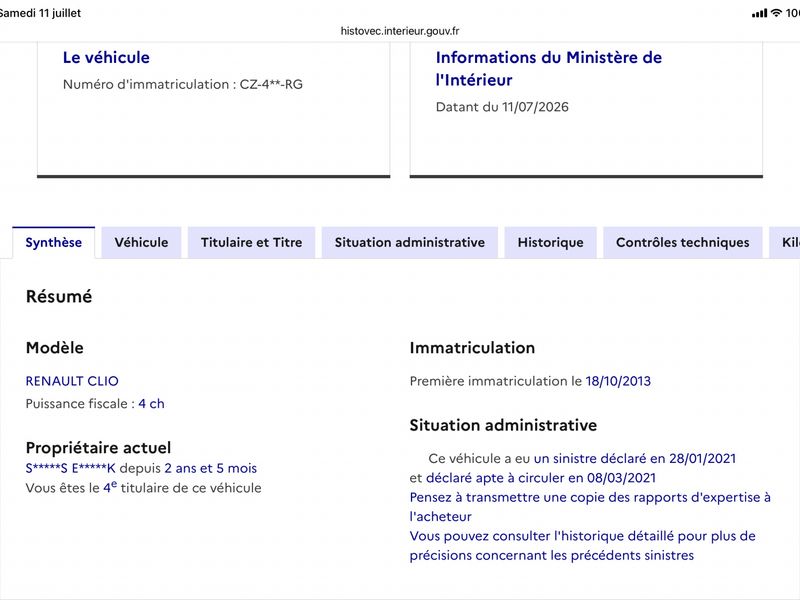Click the 'Le véhicule' card heading
The width and height of the screenshot is (800, 600).
(106, 57)
